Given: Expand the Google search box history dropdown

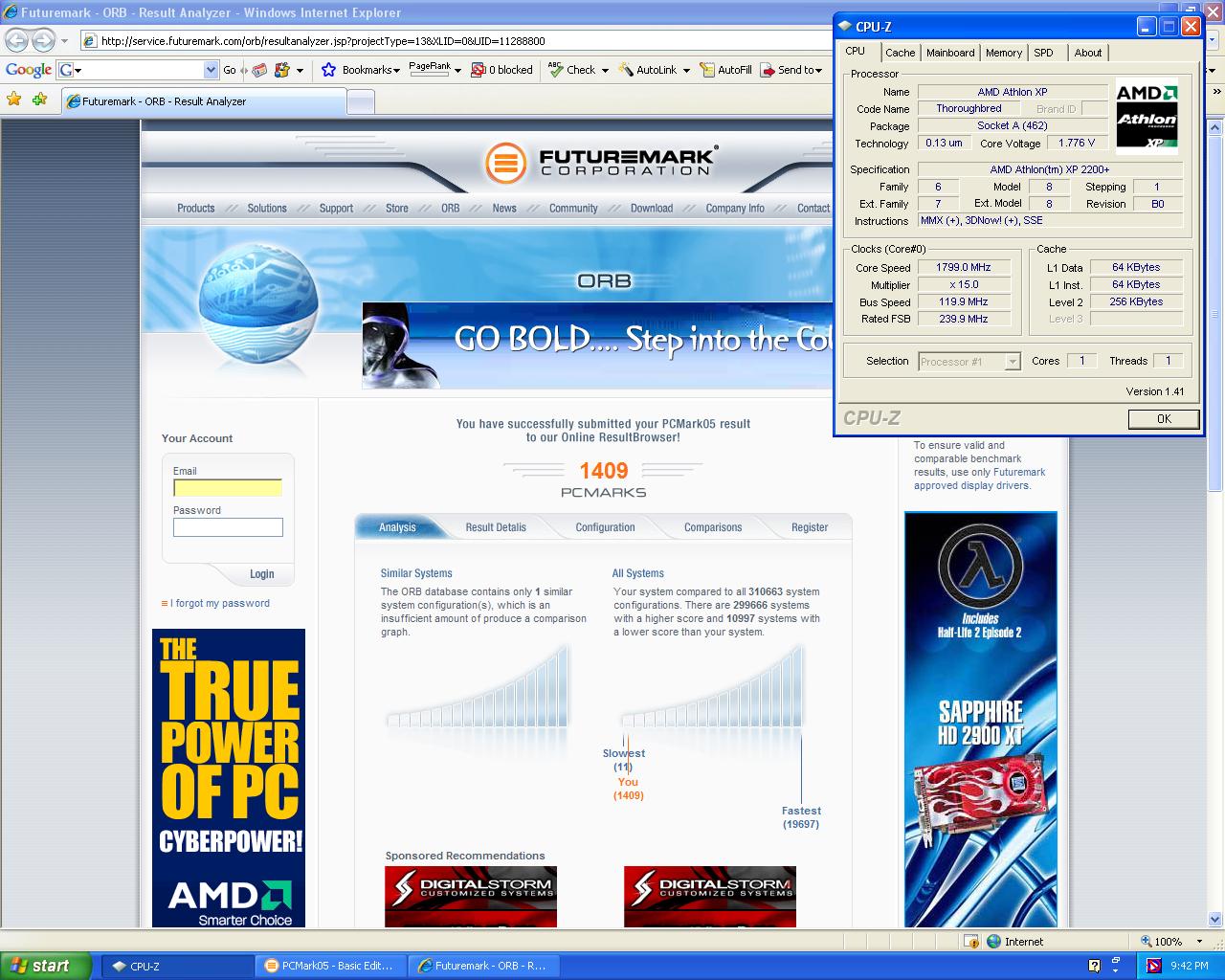Looking at the screenshot, I should (x=212, y=70).
